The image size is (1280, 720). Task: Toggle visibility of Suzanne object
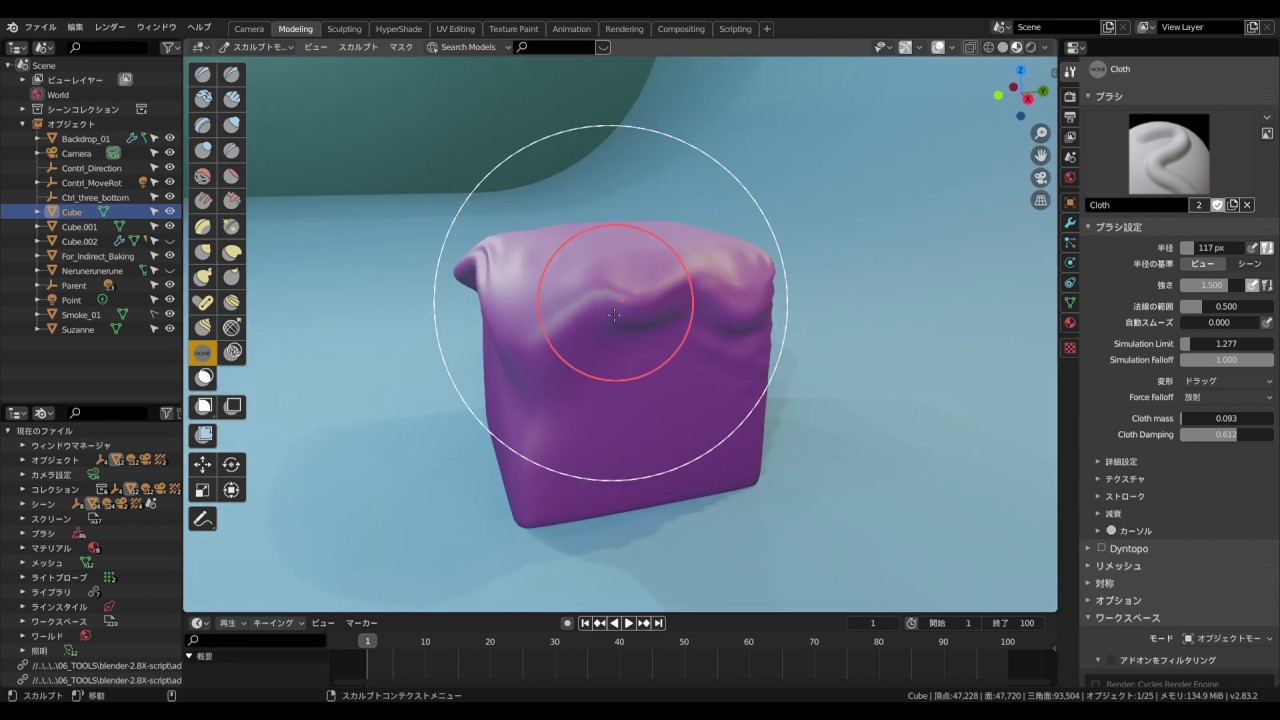click(170, 329)
